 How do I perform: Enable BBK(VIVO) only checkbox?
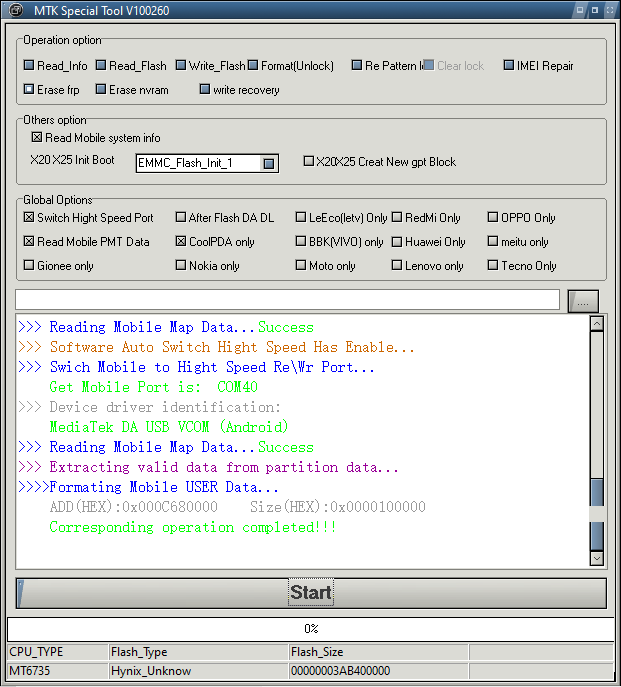(301, 241)
